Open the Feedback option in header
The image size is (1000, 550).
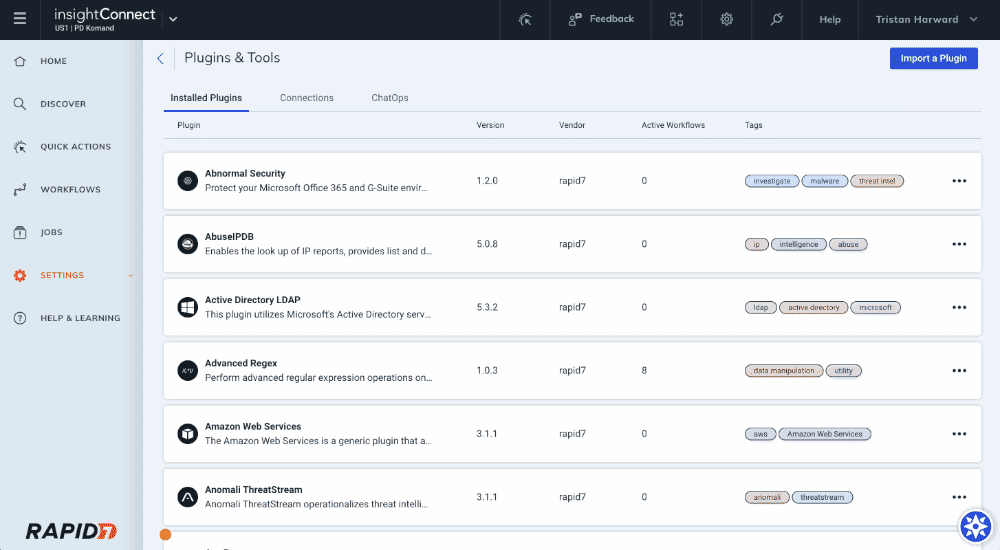pyautogui.click(x=601, y=19)
